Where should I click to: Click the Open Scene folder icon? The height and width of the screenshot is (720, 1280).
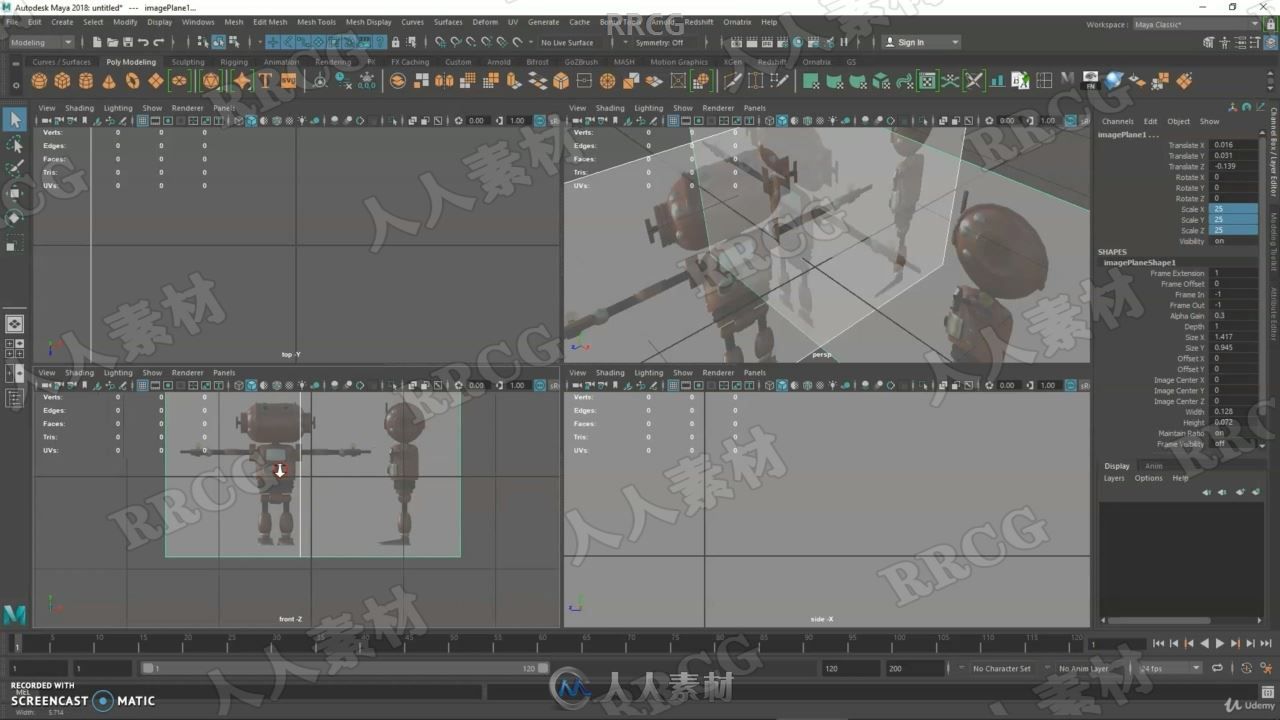point(112,42)
